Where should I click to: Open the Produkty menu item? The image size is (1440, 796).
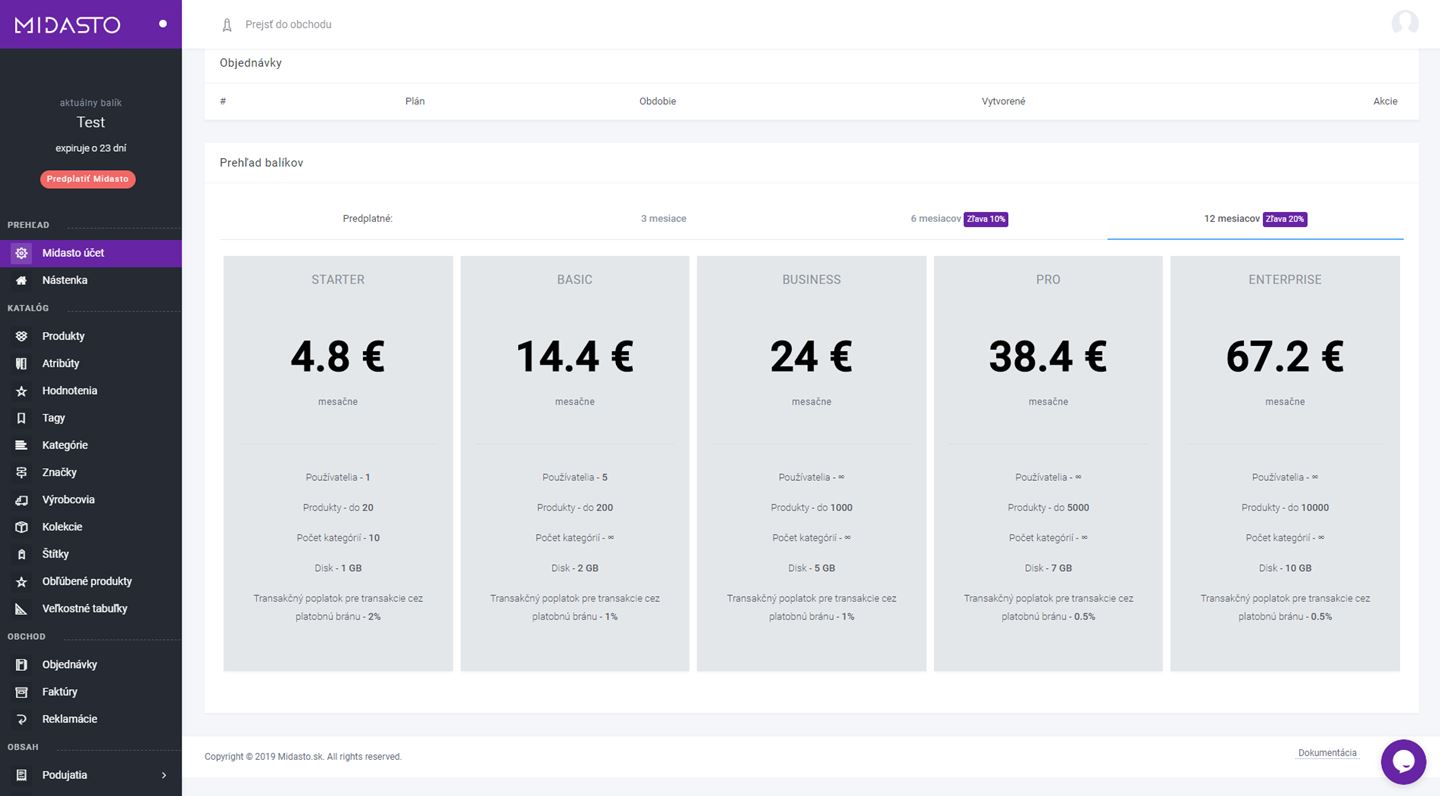click(63, 336)
